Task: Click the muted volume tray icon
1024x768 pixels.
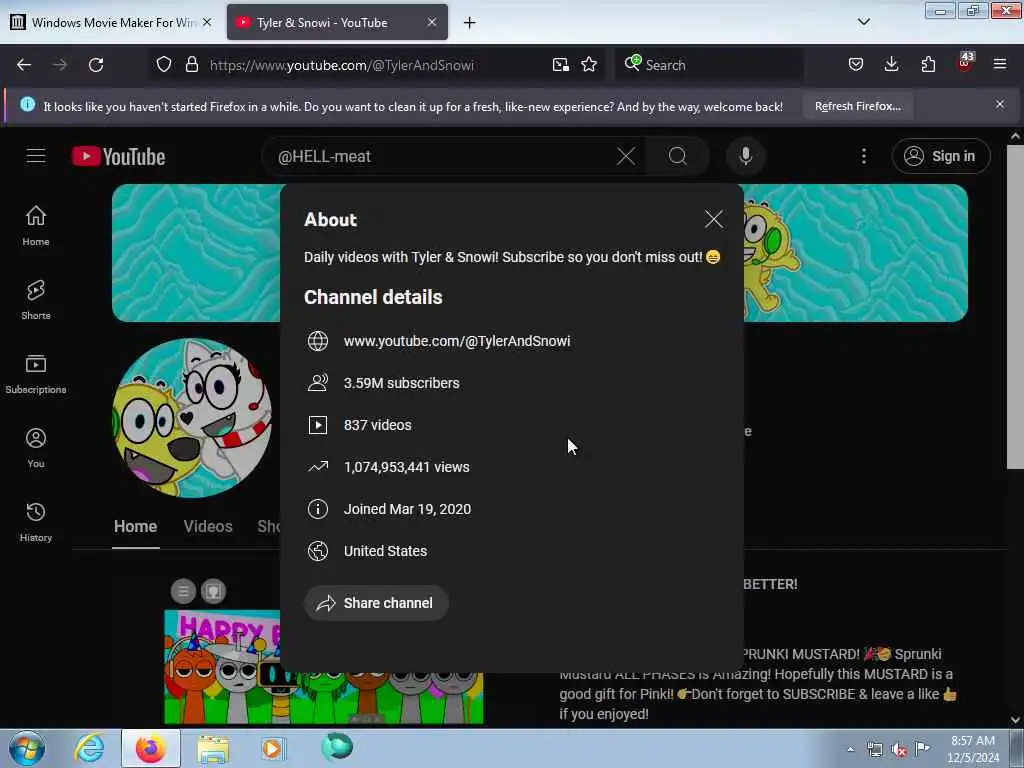Action: [899, 750]
